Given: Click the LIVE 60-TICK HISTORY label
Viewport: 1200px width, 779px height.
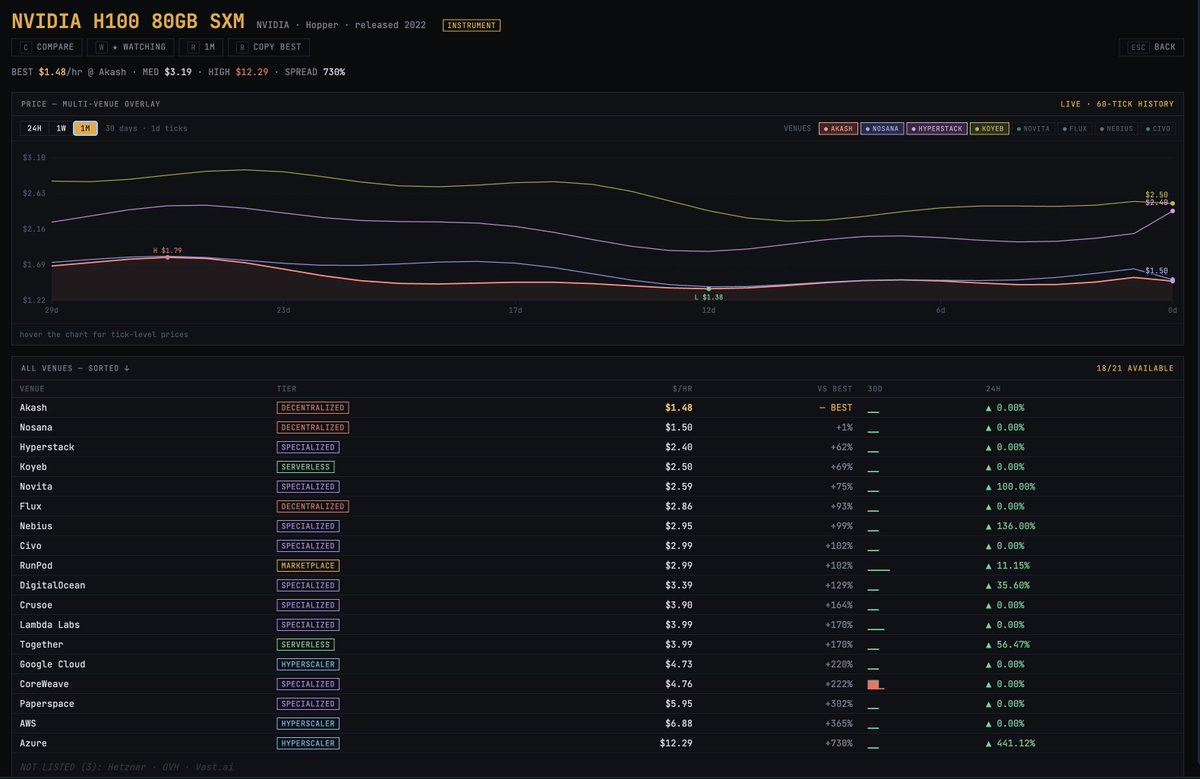Looking at the screenshot, I should click(1117, 104).
